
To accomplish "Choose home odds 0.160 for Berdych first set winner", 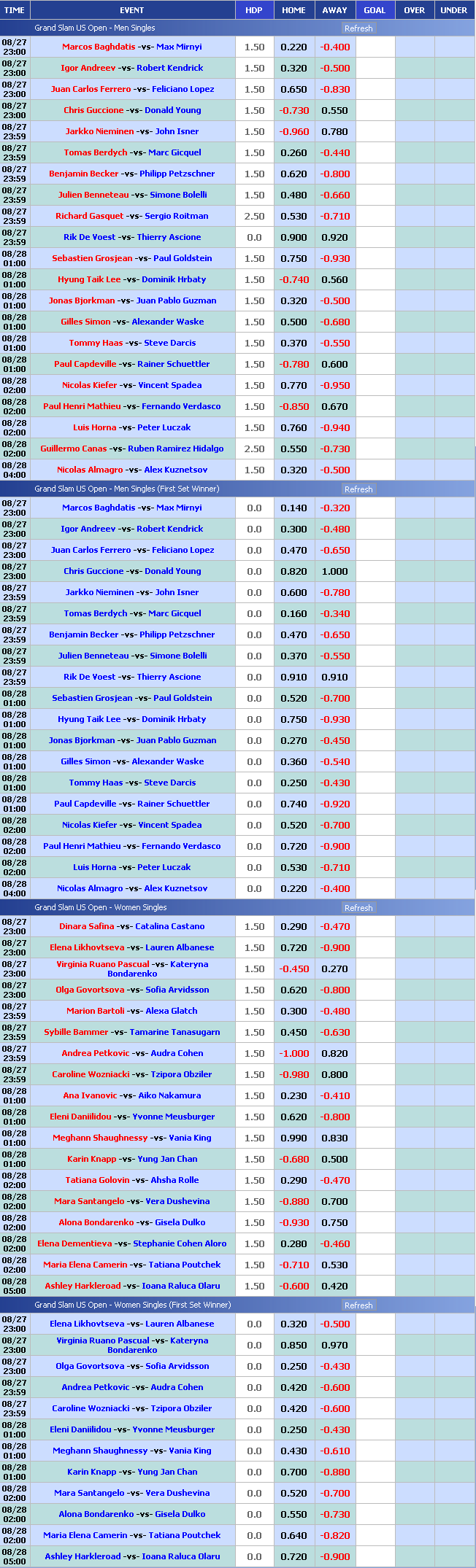I will point(293,614).
